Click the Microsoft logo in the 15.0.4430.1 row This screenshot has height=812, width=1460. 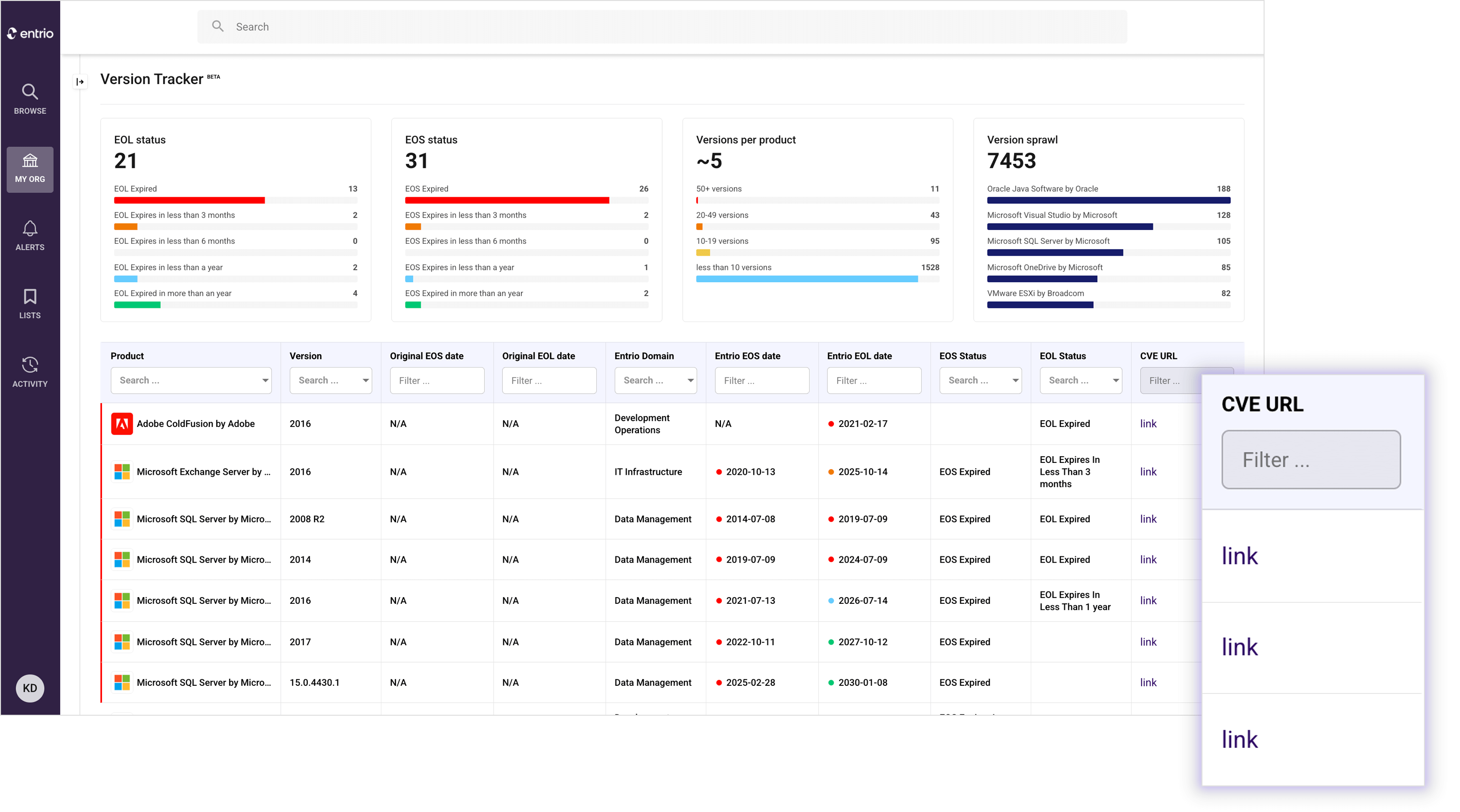pyautogui.click(x=122, y=682)
